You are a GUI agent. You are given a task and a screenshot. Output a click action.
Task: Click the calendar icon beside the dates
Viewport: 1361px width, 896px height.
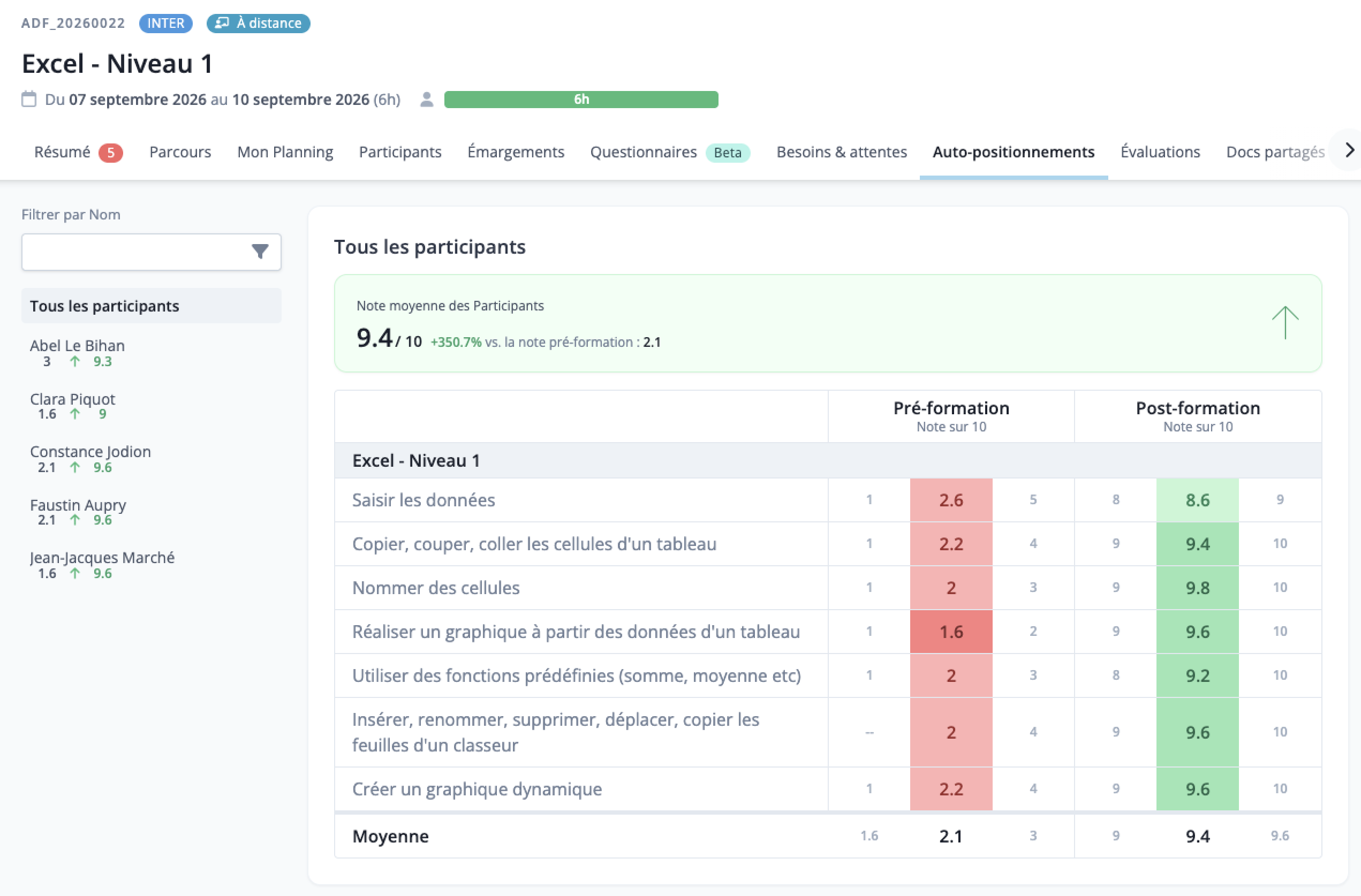[x=28, y=99]
